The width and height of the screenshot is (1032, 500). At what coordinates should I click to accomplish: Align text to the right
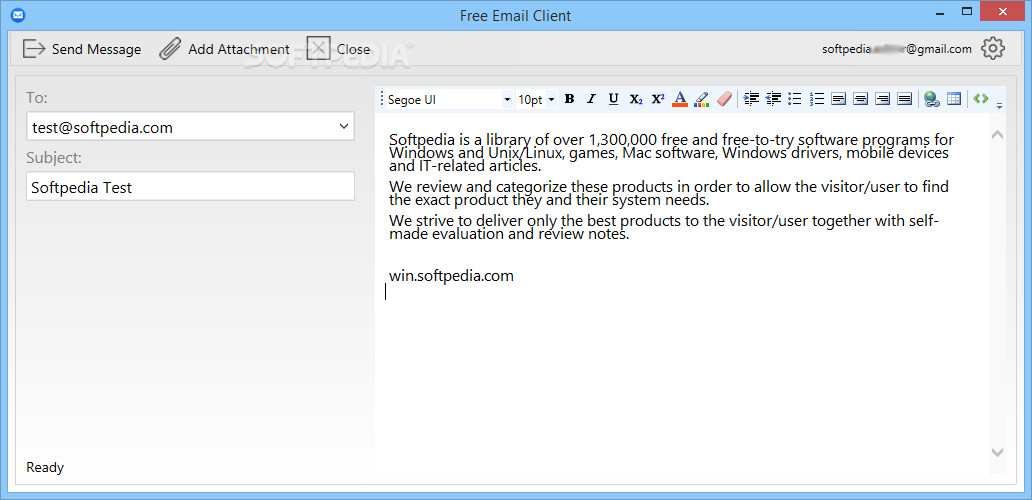(883, 99)
